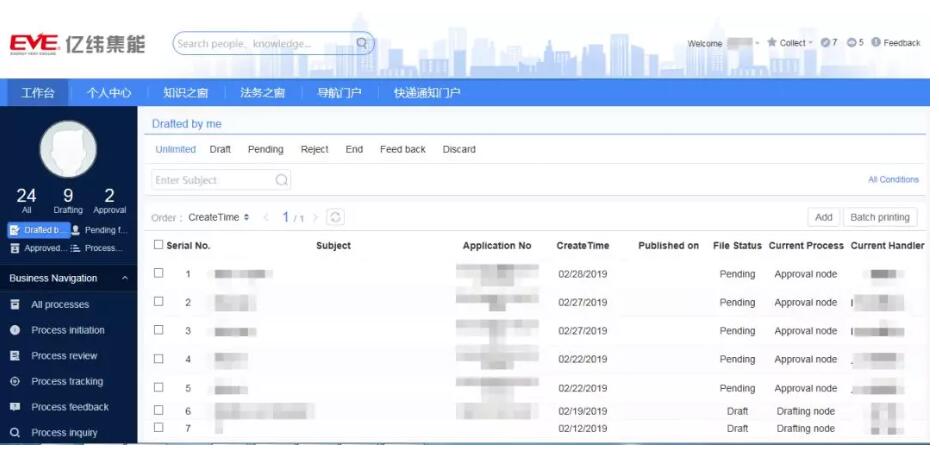Go to previous page arrow

pos(266,217)
